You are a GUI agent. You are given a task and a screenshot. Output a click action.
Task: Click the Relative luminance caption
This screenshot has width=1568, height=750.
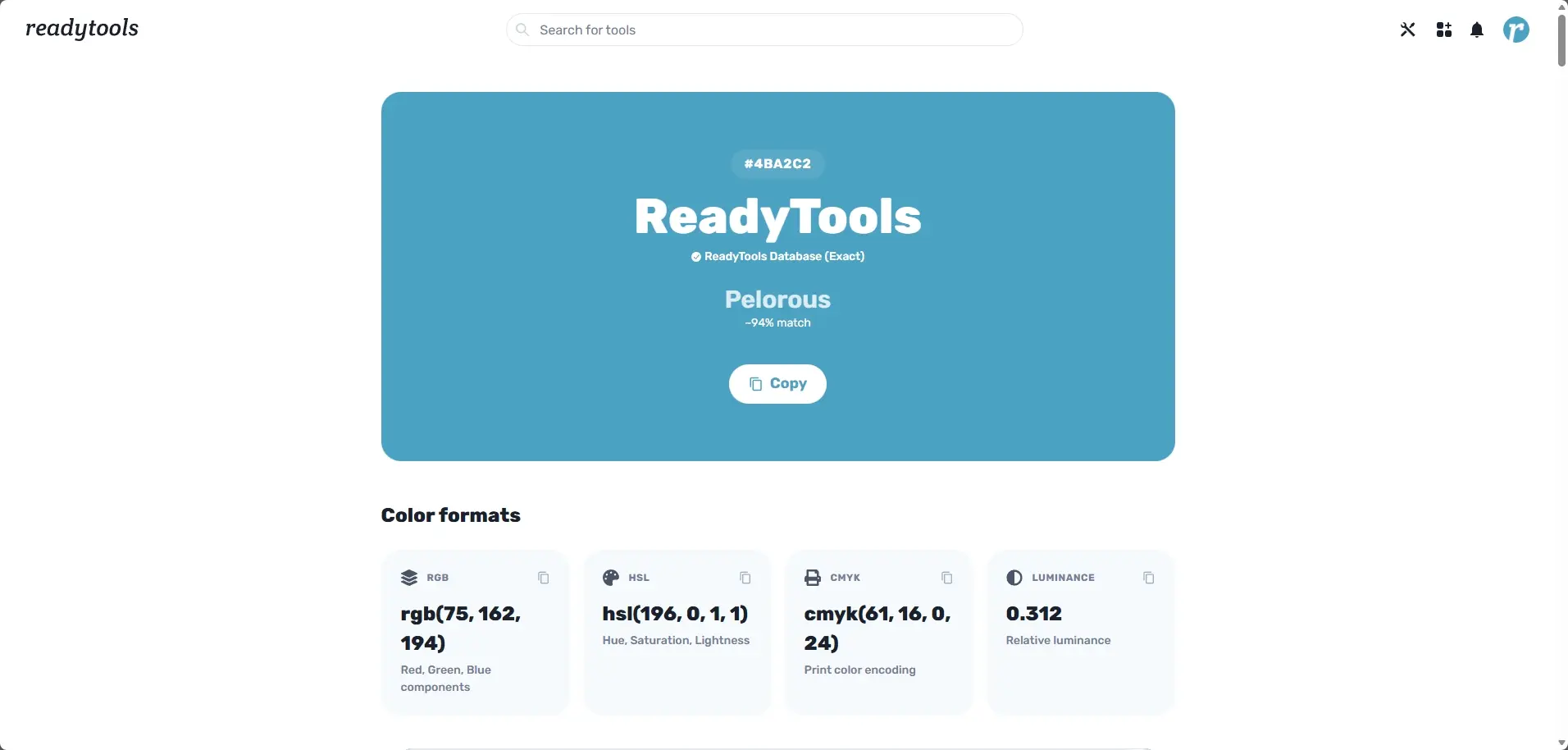[x=1058, y=641]
